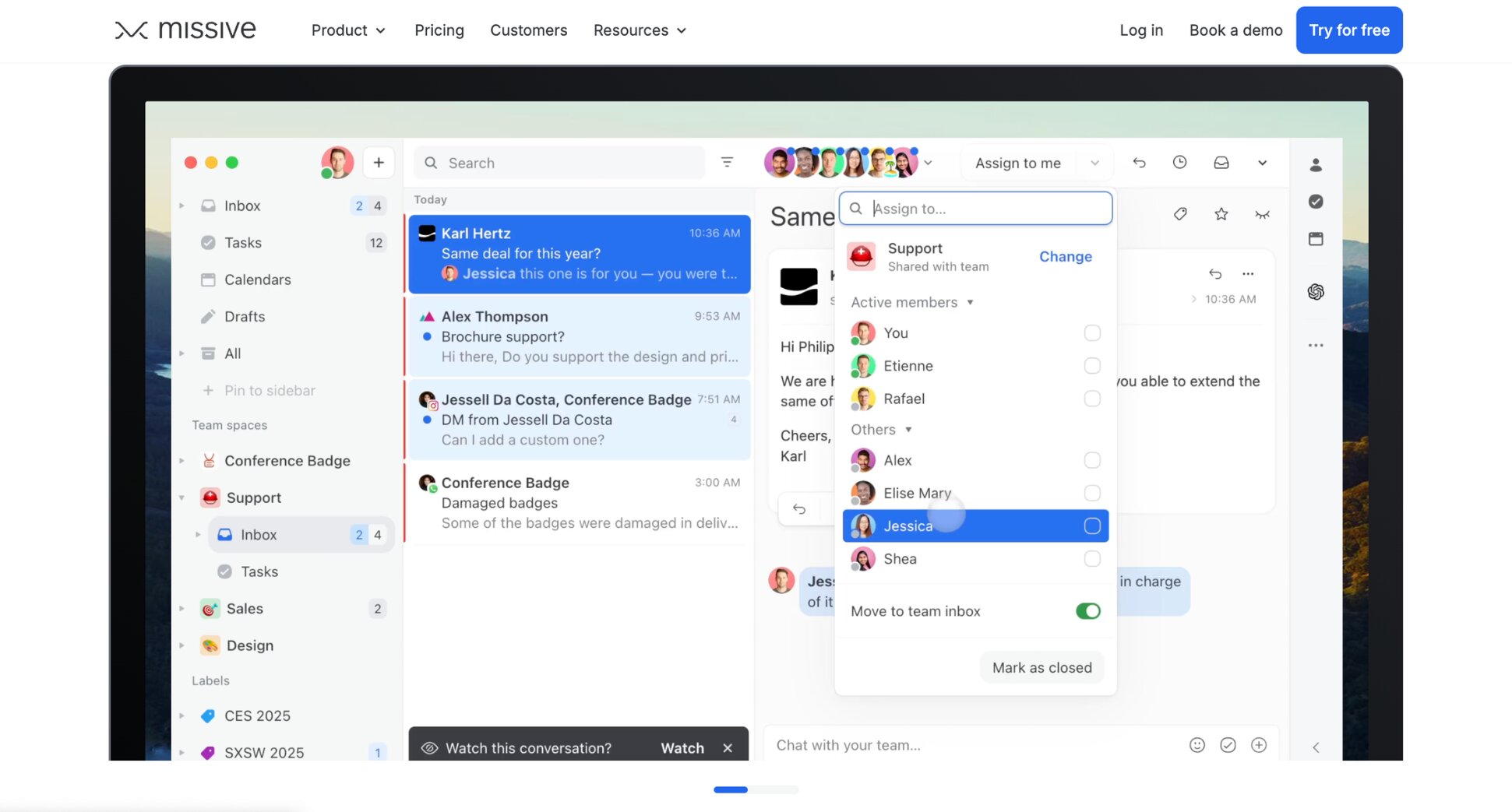Open the Pricing page
The image size is (1512, 812).
(439, 30)
